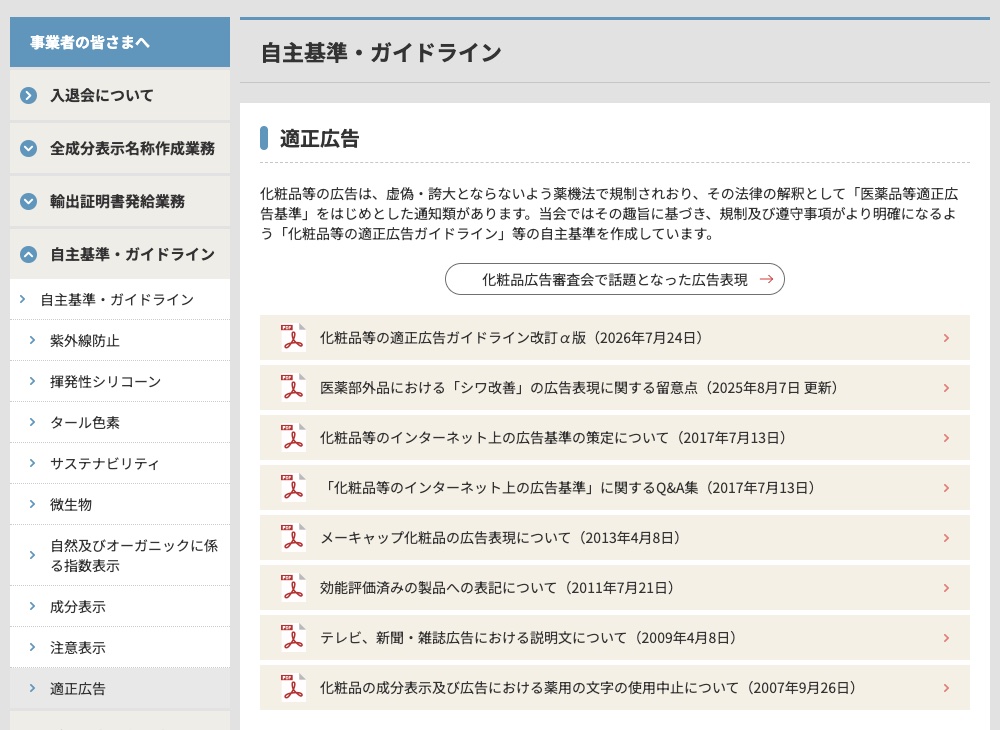This screenshot has height=730, width=1000.
Task: Open 自主基準・ガイドライン sub-menu link
Action: [x=120, y=300]
